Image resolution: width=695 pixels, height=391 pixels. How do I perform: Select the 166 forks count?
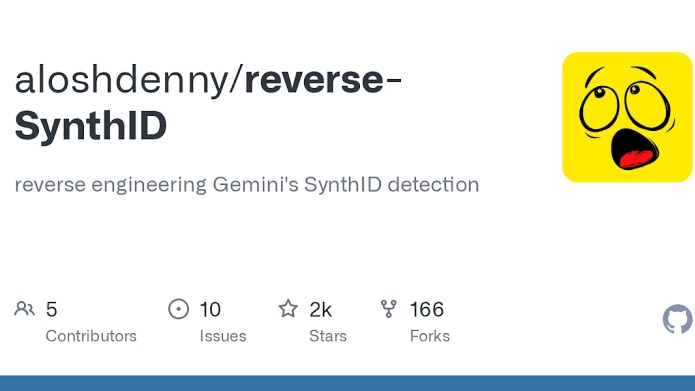[426, 309]
